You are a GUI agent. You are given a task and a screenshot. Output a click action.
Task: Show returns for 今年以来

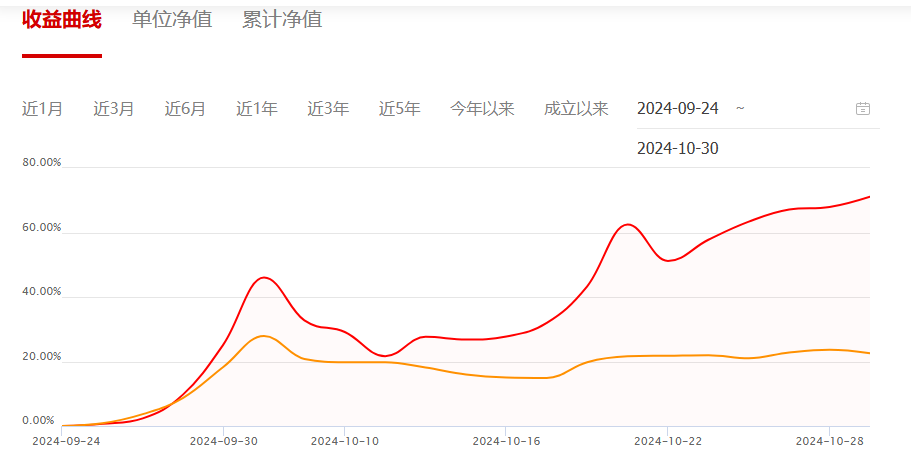(482, 109)
